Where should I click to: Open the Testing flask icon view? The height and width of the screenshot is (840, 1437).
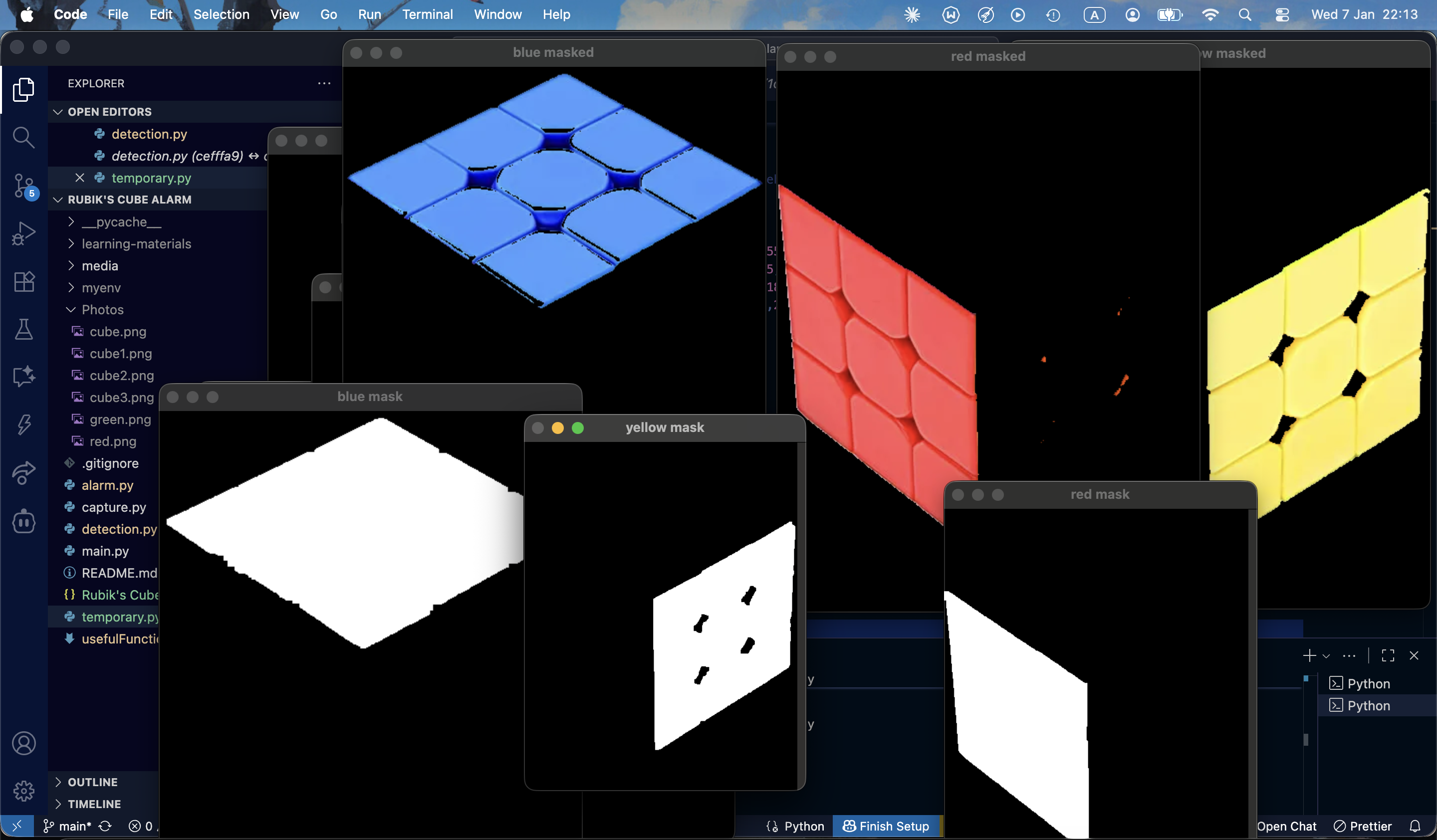23,329
